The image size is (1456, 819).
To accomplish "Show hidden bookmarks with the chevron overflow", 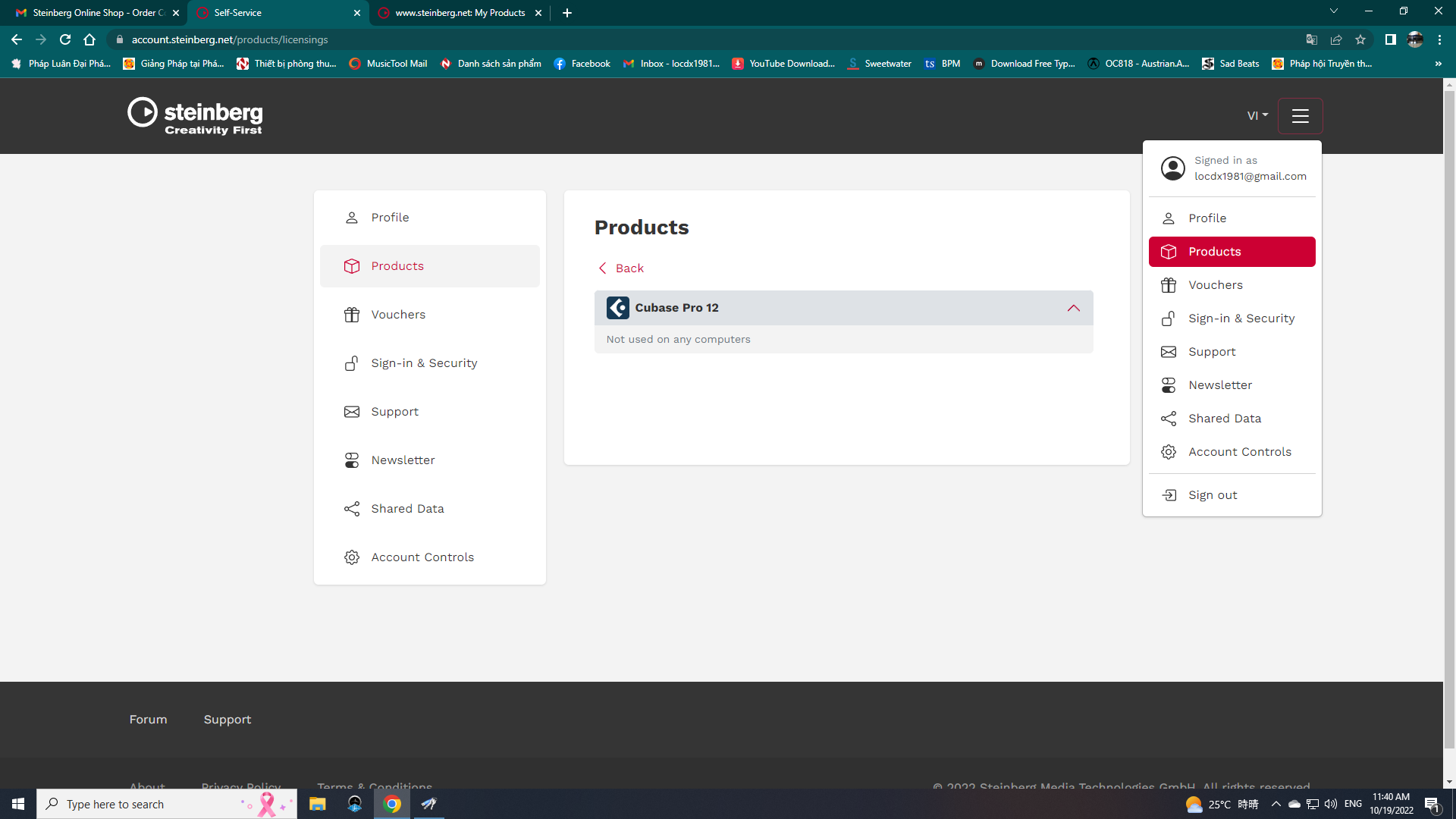I will 1438,64.
